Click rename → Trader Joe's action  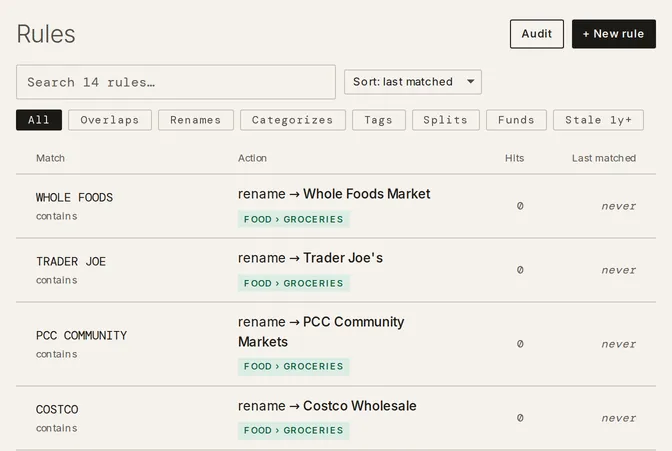tap(310, 258)
